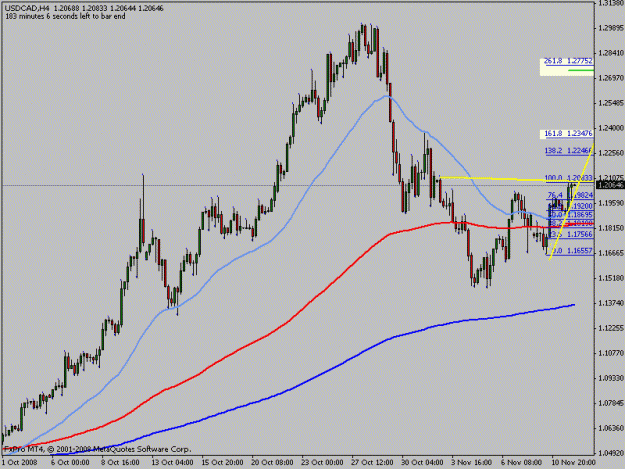The image size is (625, 469).
Task: Select the 50.0 Fibonacci level 1.18695
Action: pyautogui.click(x=570, y=214)
